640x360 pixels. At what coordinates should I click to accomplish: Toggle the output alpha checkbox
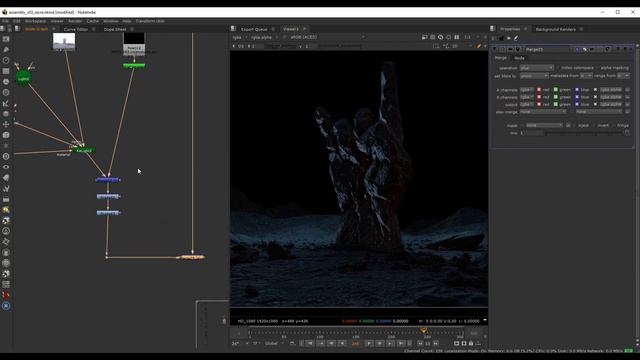595,104
